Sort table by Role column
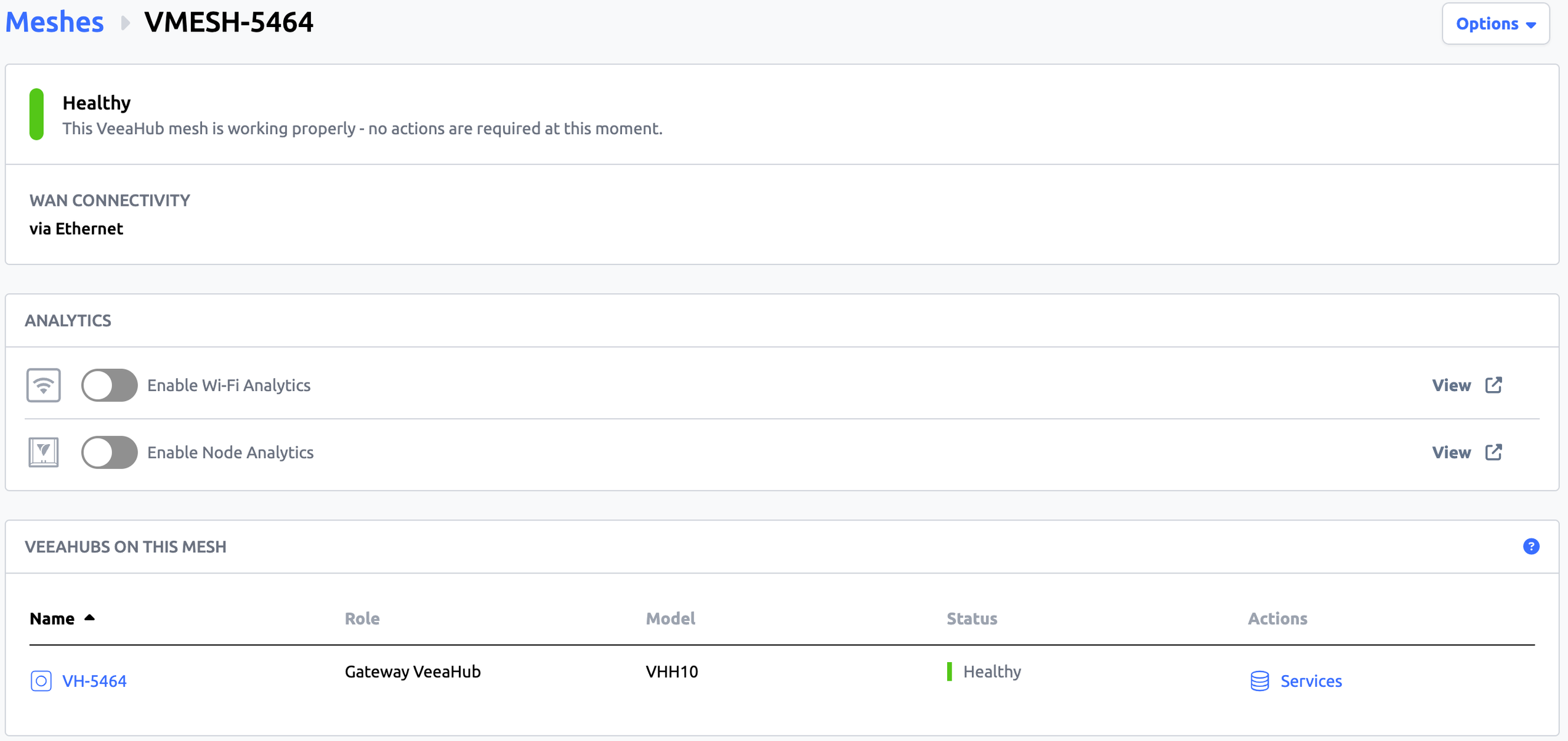The image size is (1568, 741). (x=362, y=618)
